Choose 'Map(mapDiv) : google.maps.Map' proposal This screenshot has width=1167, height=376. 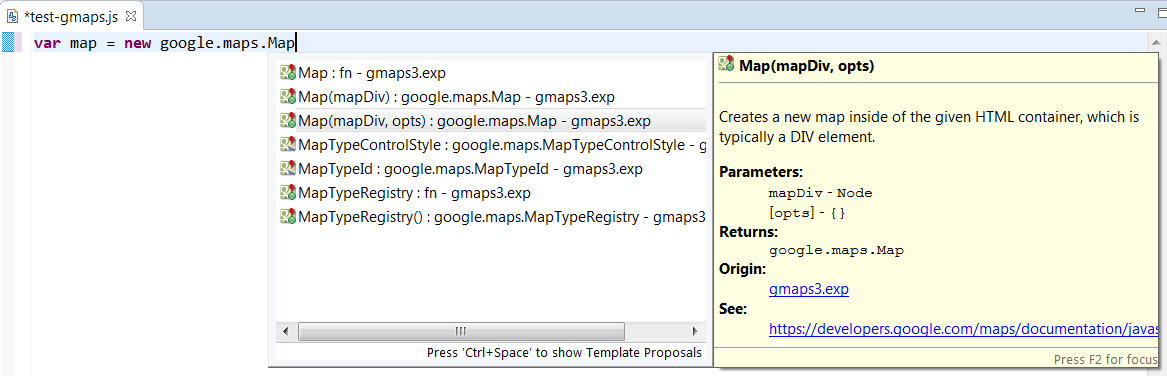point(491,97)
